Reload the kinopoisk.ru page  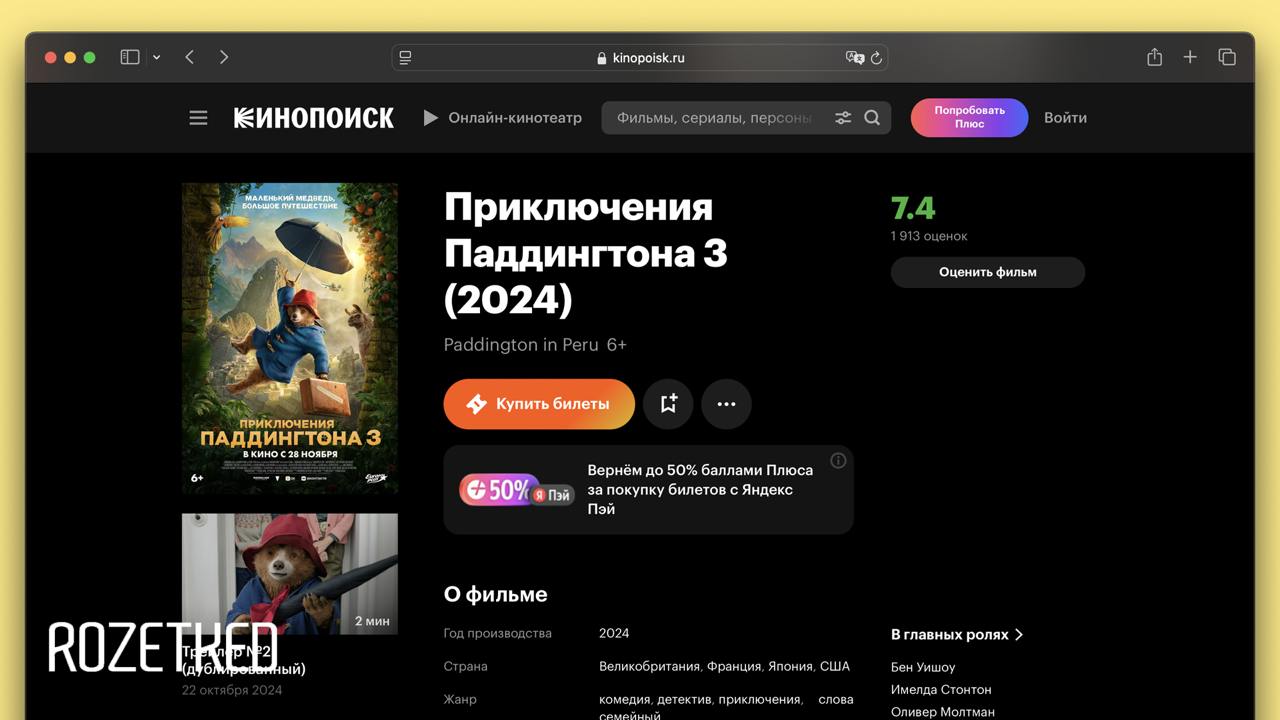pyautogui.click(x=876, y=58)
